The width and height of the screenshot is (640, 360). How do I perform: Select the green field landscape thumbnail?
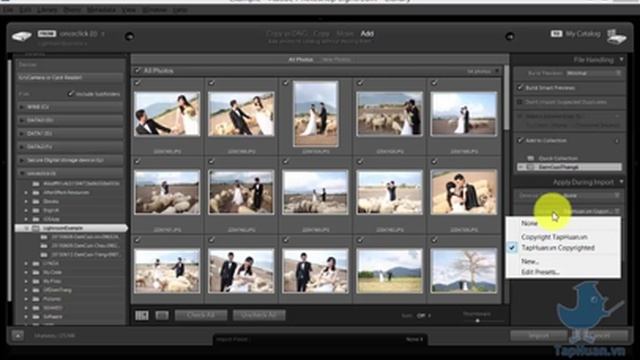389,271
